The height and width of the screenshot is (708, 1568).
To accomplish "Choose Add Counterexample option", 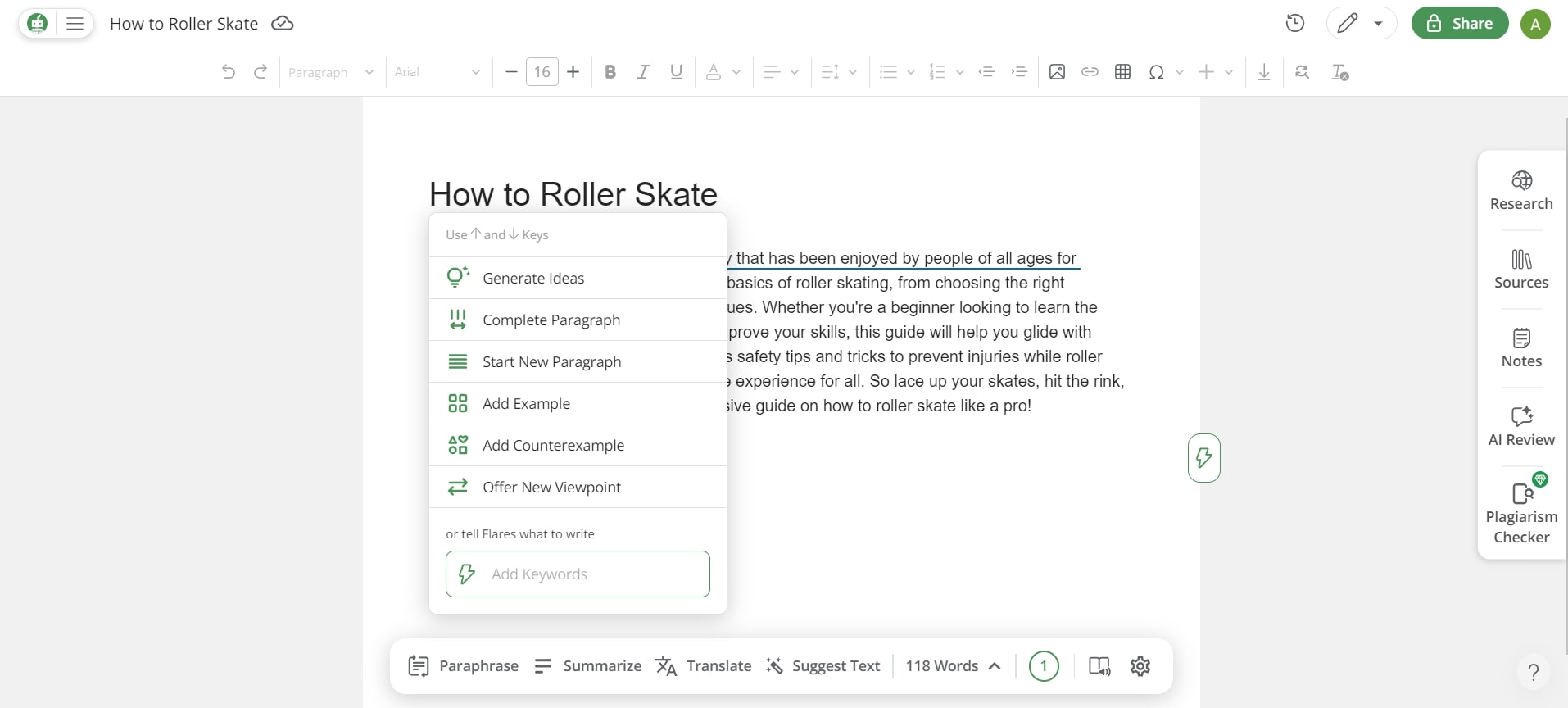I will [578, 445].
